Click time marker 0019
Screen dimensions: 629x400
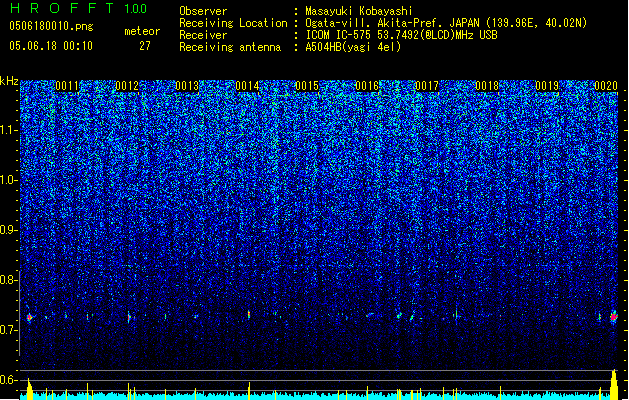click(547, 86)
